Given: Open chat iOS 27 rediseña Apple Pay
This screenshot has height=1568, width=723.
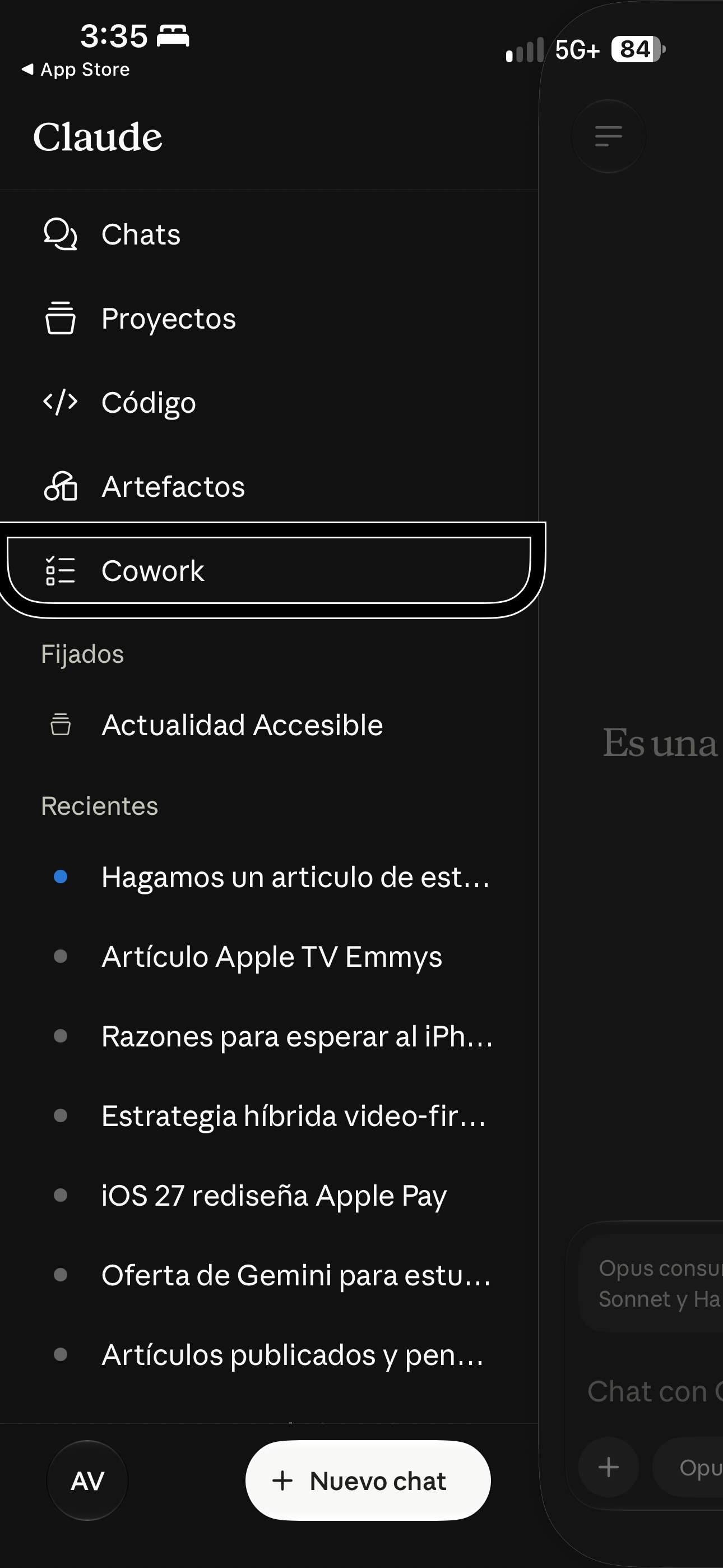Looking at the screenshot, I should pos(269,1196).
